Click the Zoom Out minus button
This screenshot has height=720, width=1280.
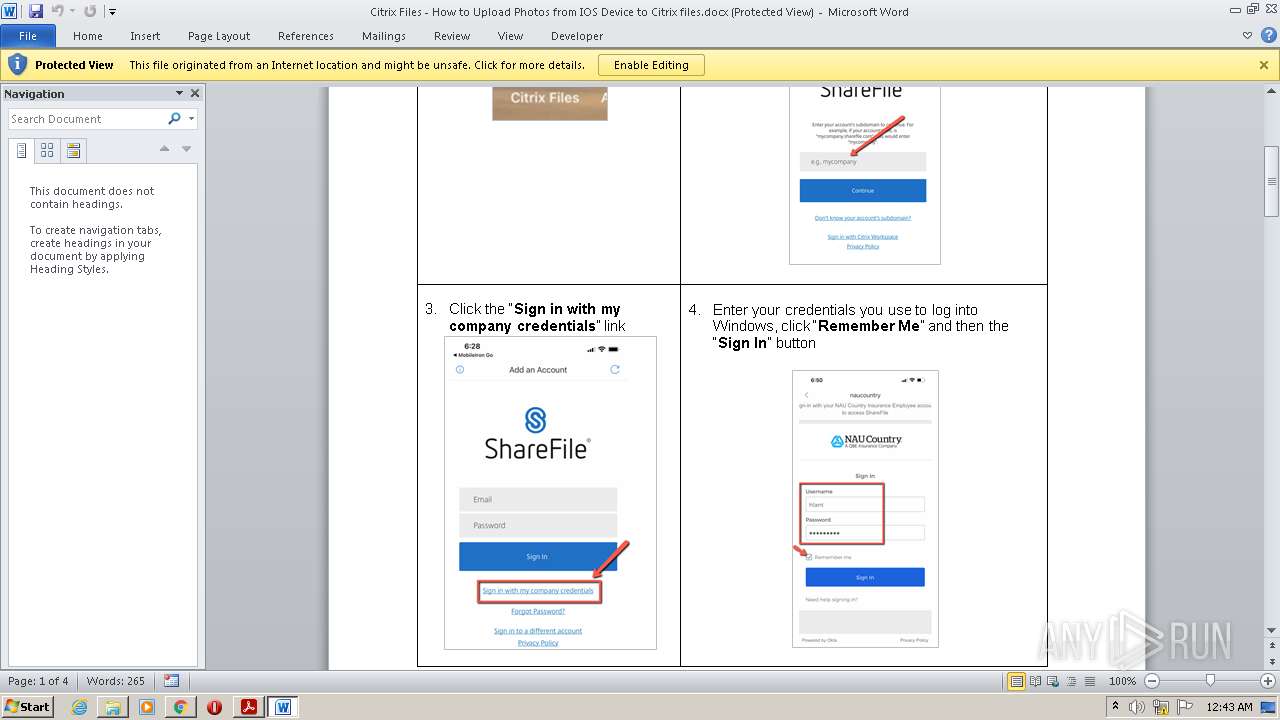pyautogui.click(x=1151, y=681)
